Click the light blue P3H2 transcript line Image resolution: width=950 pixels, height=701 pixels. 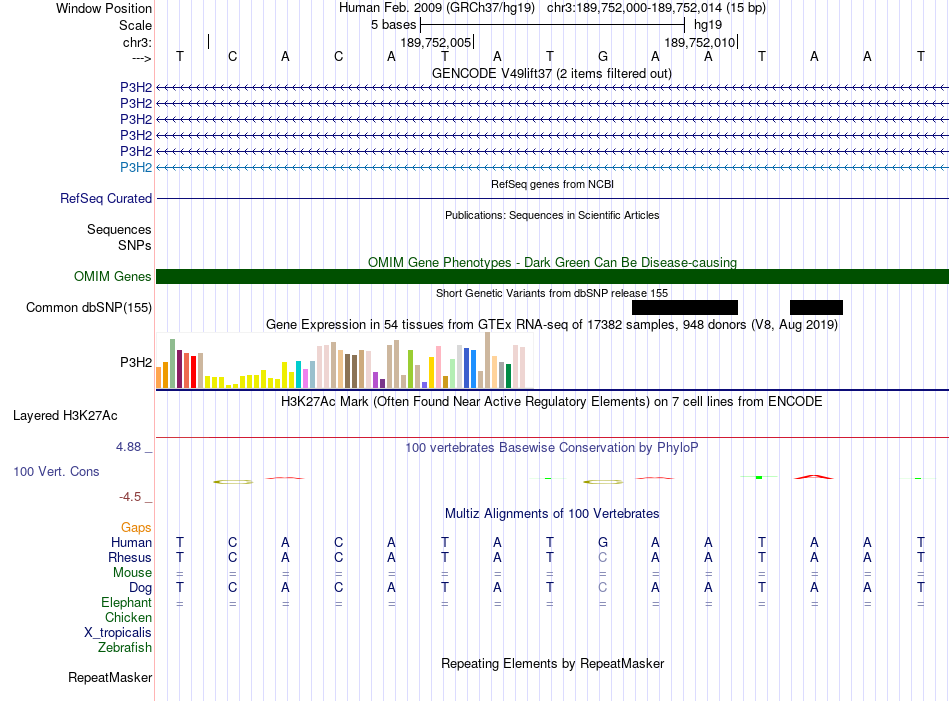click(x=552, y=167)
